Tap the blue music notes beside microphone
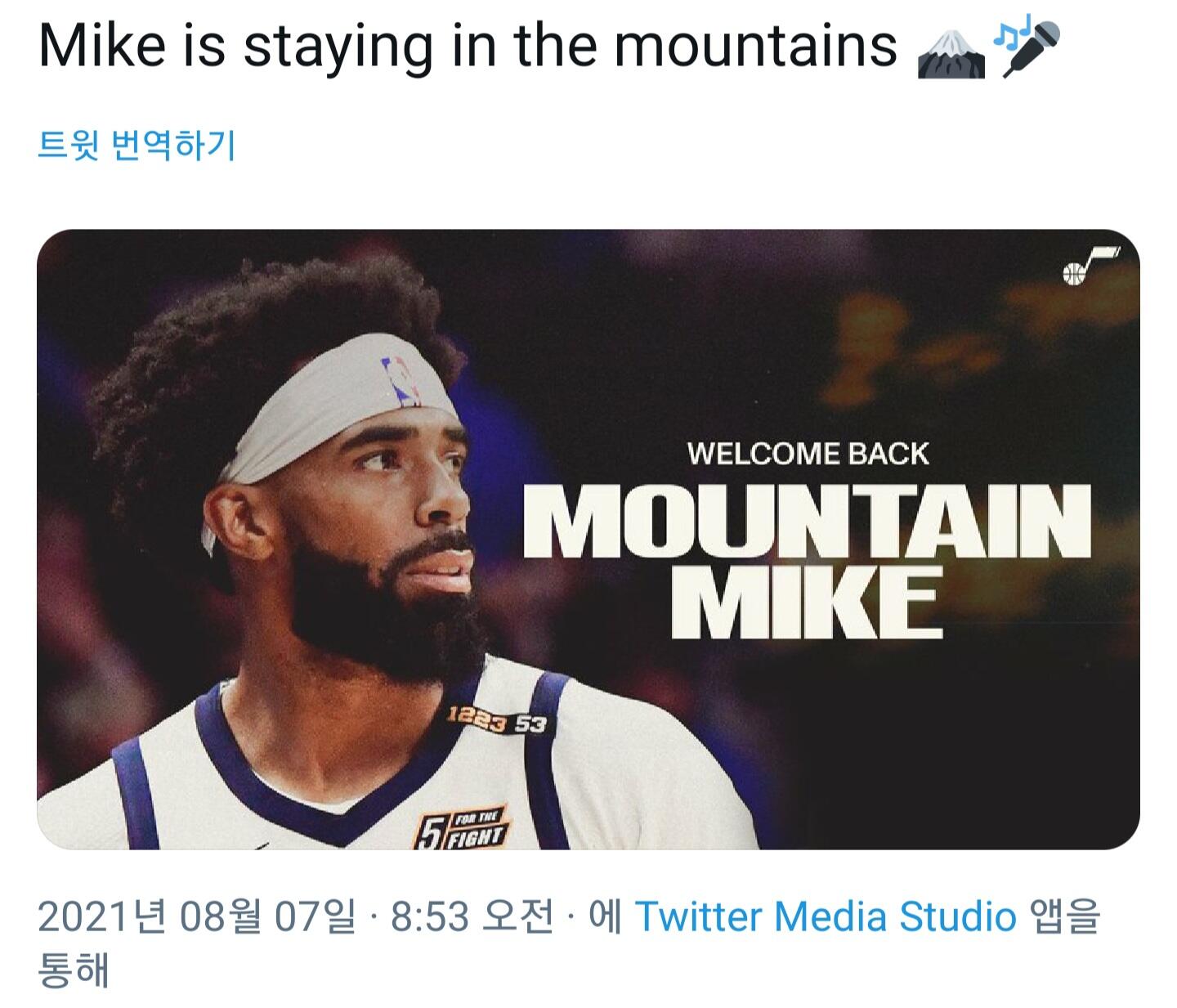Viewport: 1177px width, 1008px height. (x=1009, y=34)
